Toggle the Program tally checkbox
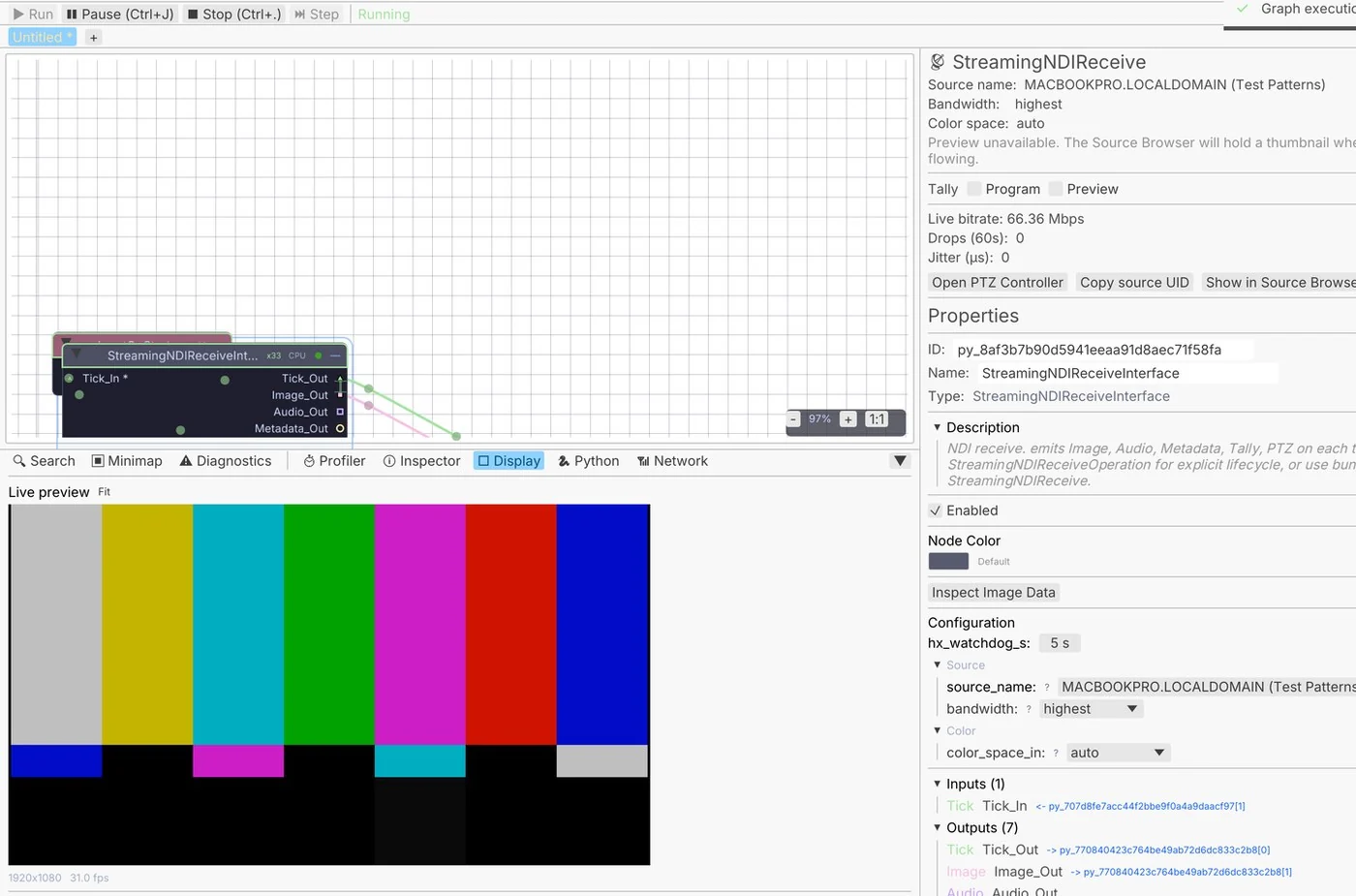 (974, 189)
